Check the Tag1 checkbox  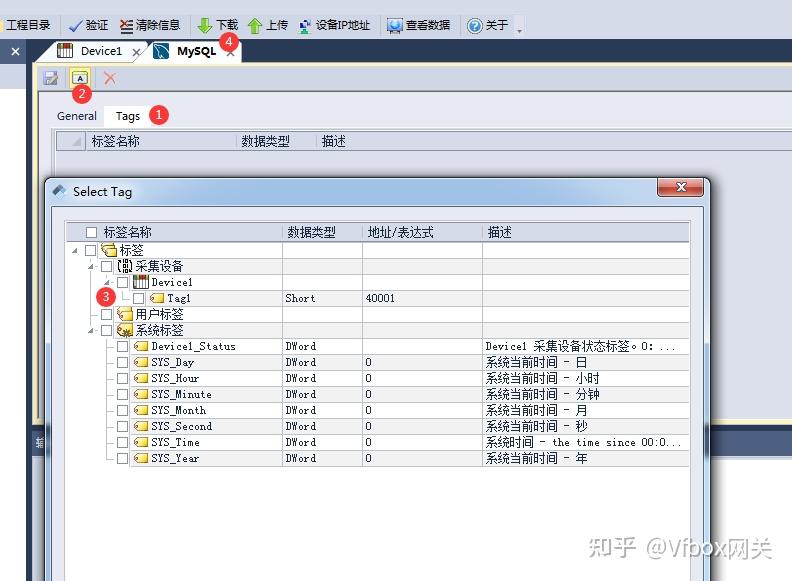click(138, 299)
